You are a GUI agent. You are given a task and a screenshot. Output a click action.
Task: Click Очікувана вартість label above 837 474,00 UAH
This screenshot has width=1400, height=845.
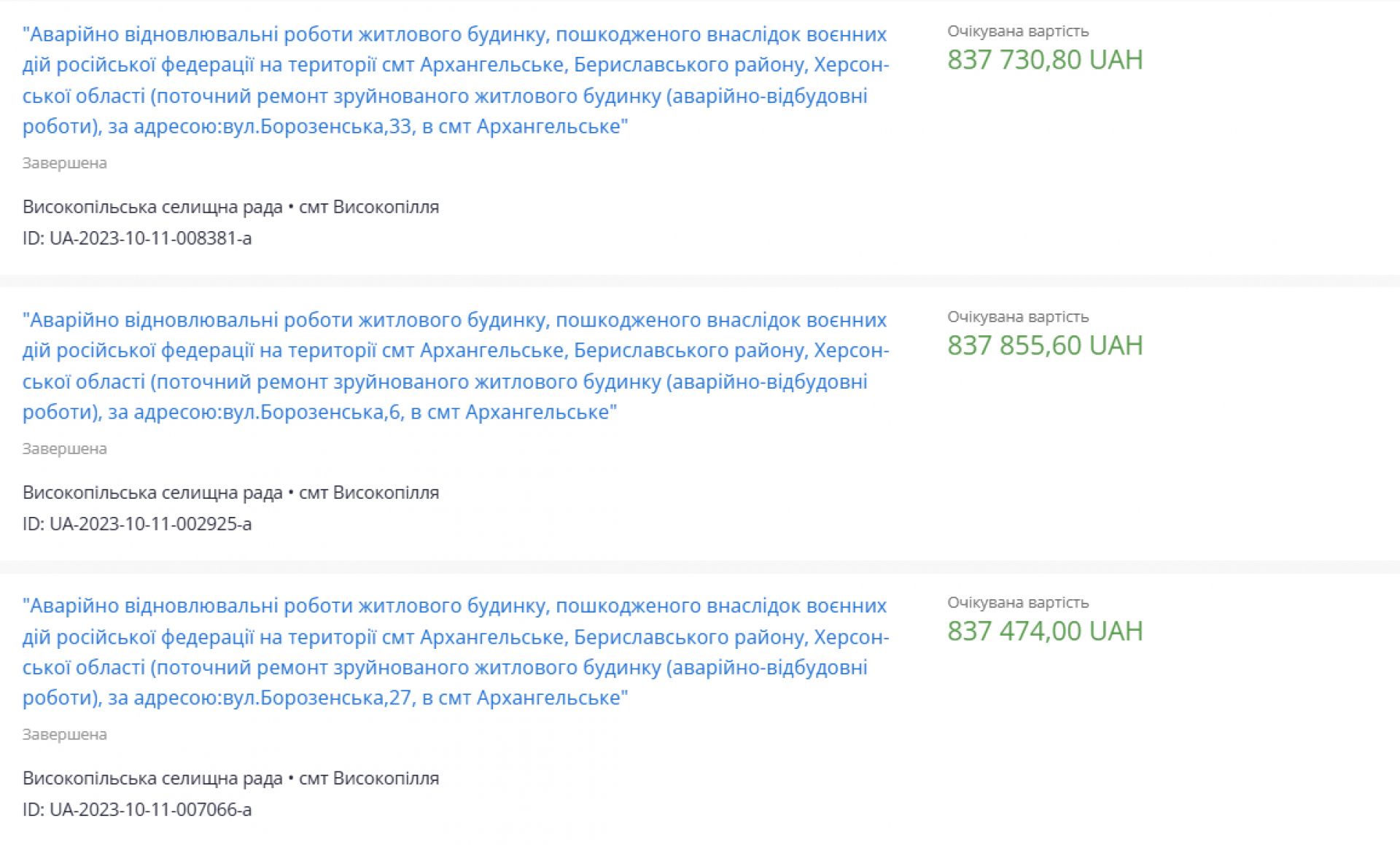1018,603
